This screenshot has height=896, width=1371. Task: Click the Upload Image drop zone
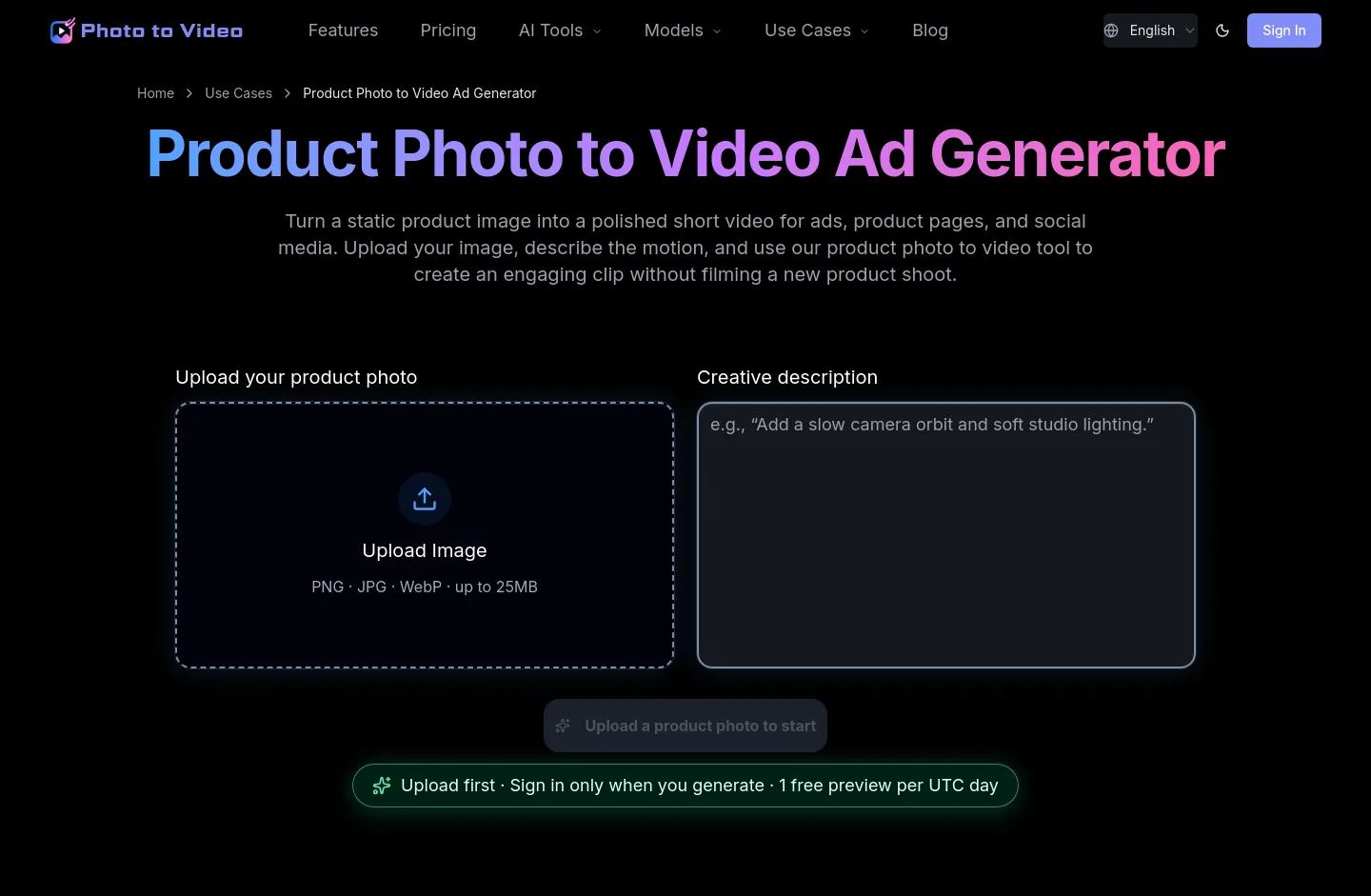click(x=425, y=535)
